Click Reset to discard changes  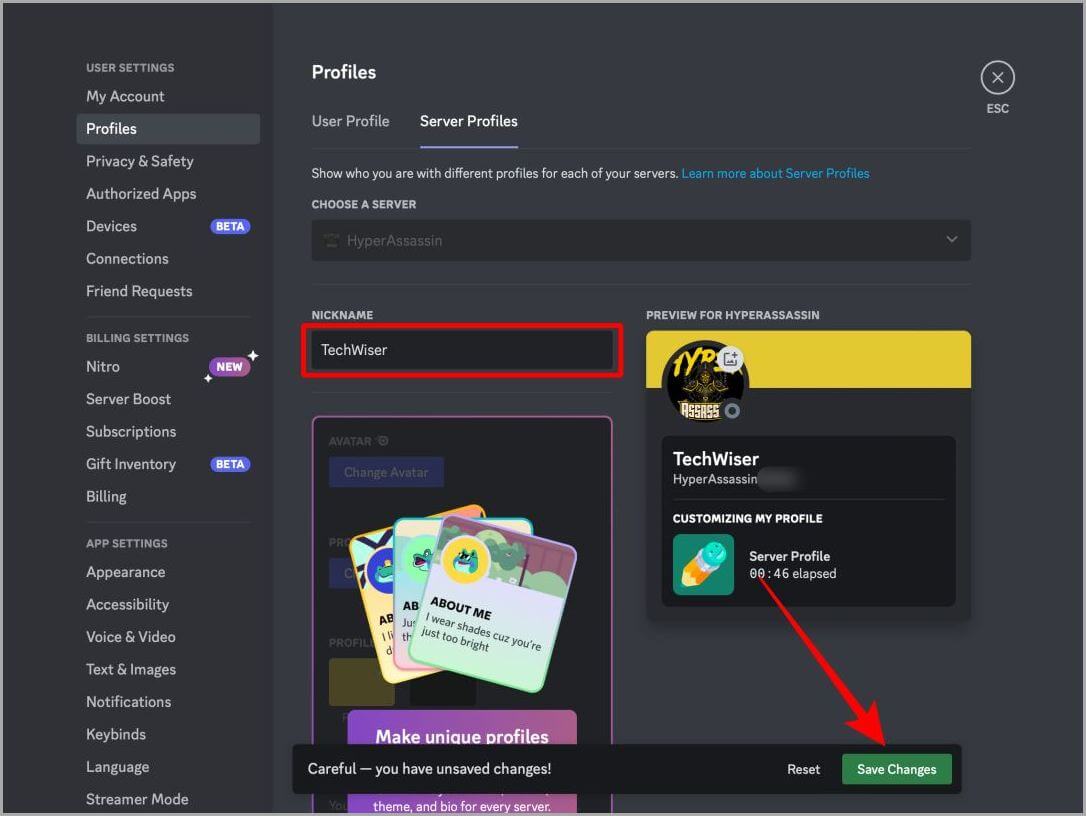(x=803, y=770)
